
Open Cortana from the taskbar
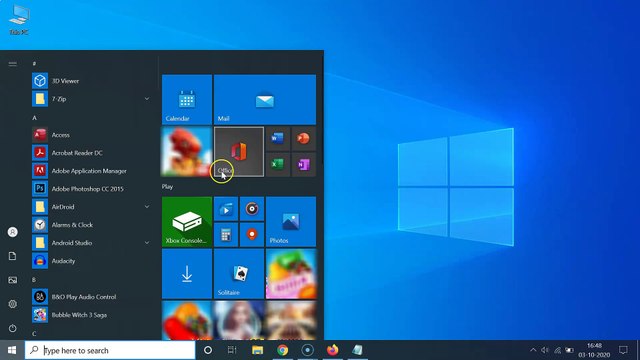coord(208,350)
